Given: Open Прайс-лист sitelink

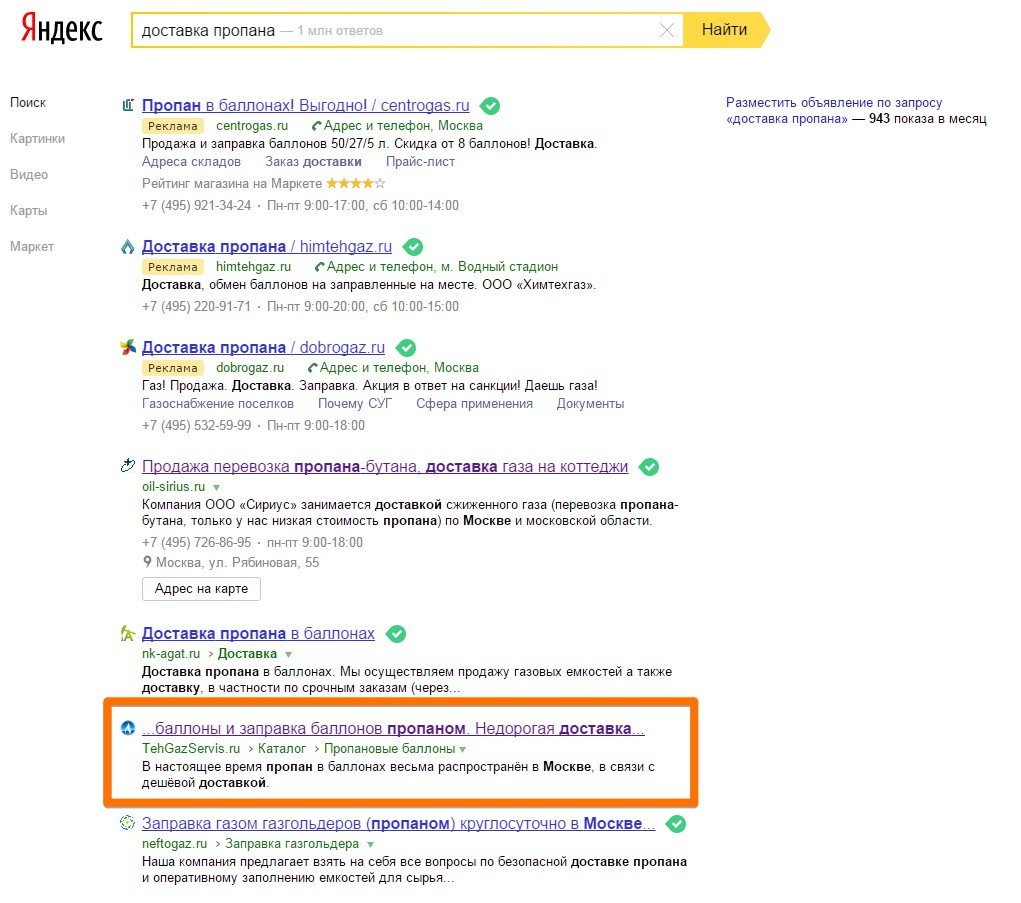Looking at the screenshot, I should tap(420, 161).
